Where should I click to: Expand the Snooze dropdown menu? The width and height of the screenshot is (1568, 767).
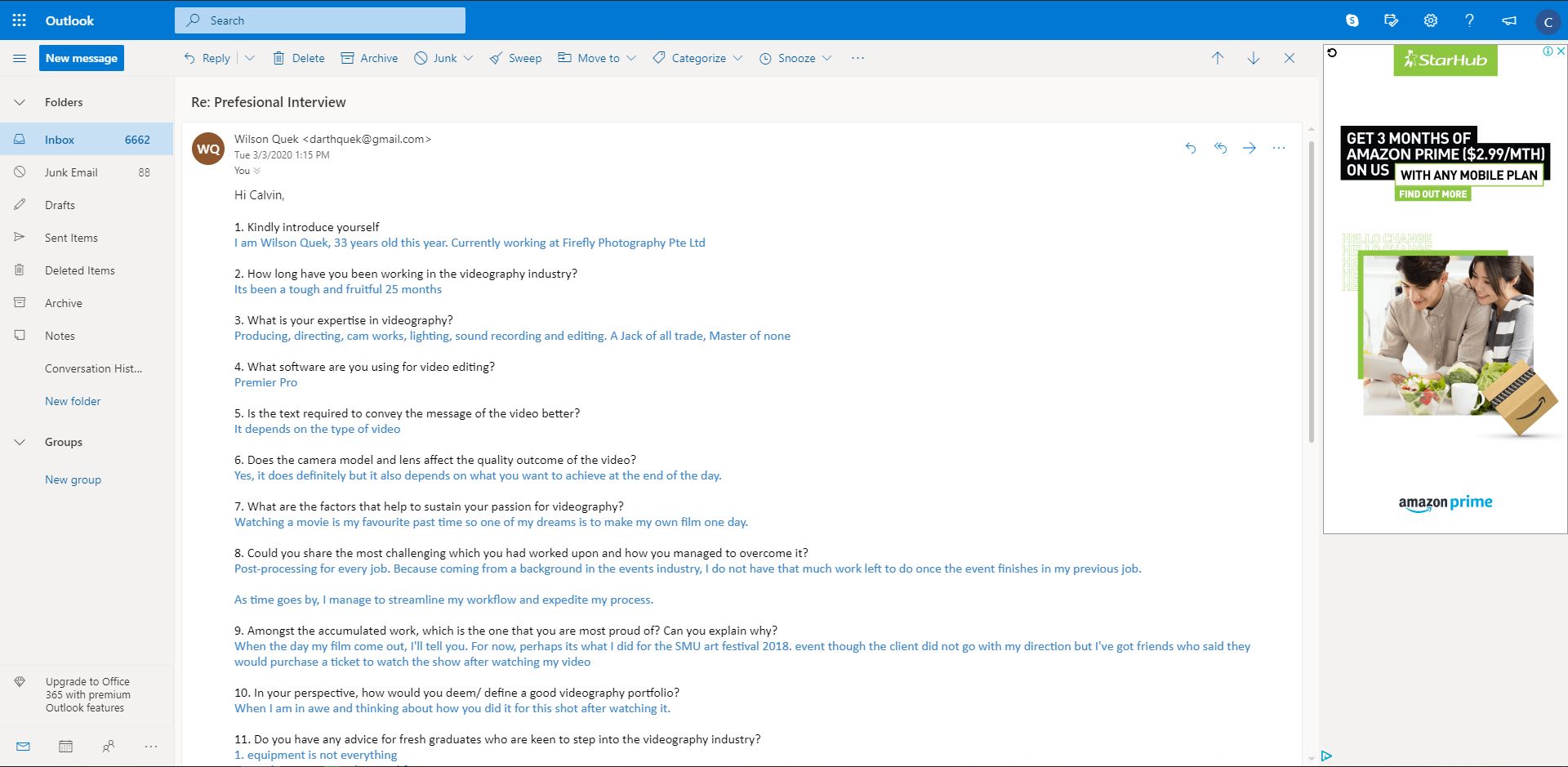tap(826, 58)
